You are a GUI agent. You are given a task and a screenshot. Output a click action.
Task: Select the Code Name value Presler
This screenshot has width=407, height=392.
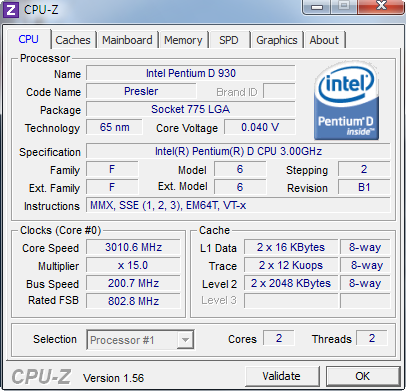click(141, 91)
